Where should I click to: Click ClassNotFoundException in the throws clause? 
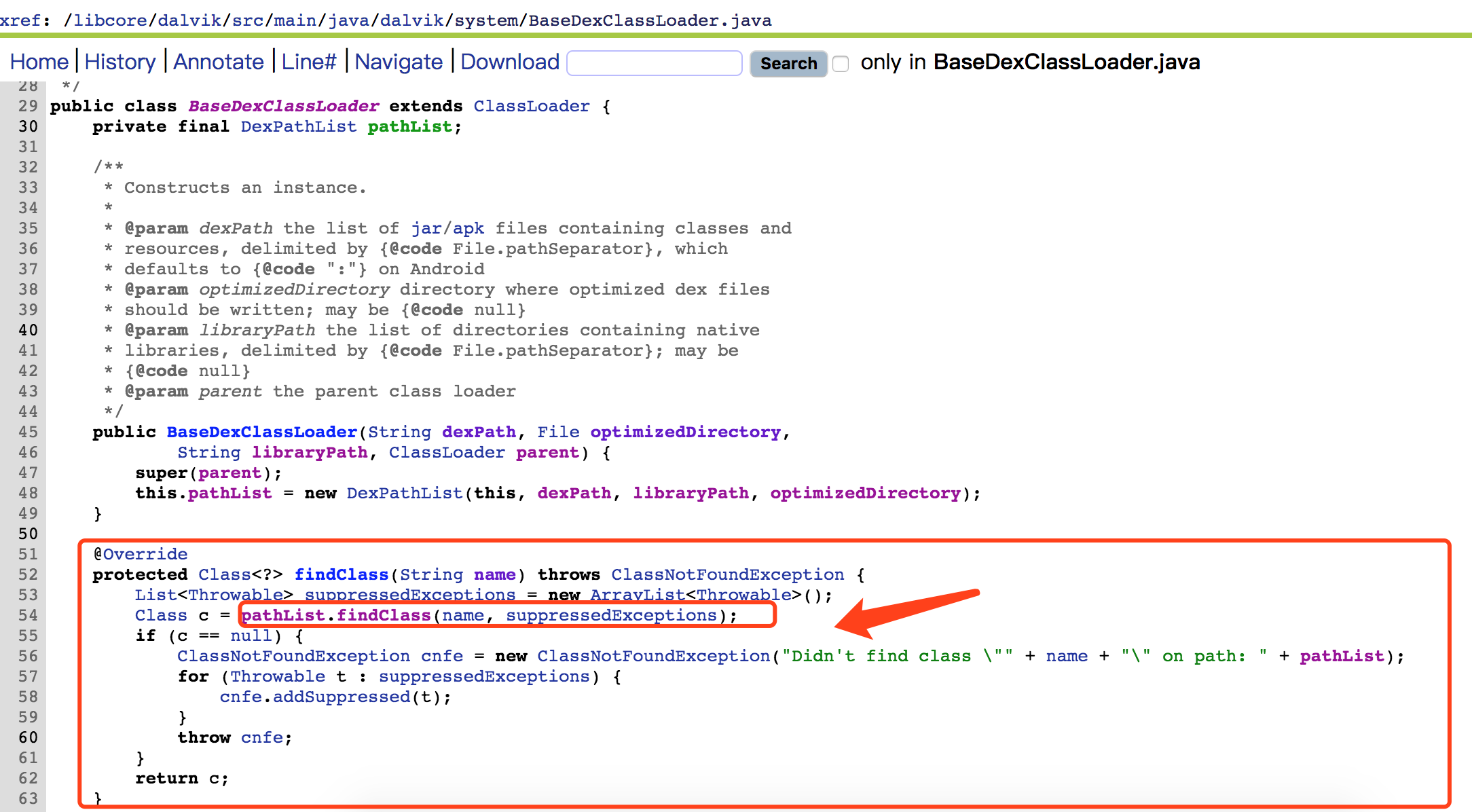click(727, 575)
